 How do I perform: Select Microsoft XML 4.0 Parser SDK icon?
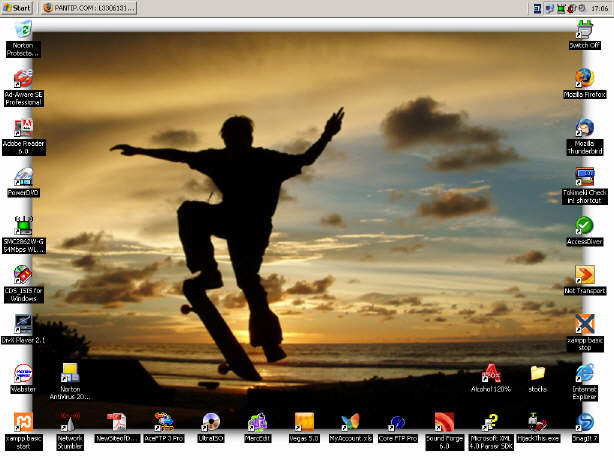(x=491, y=431)
